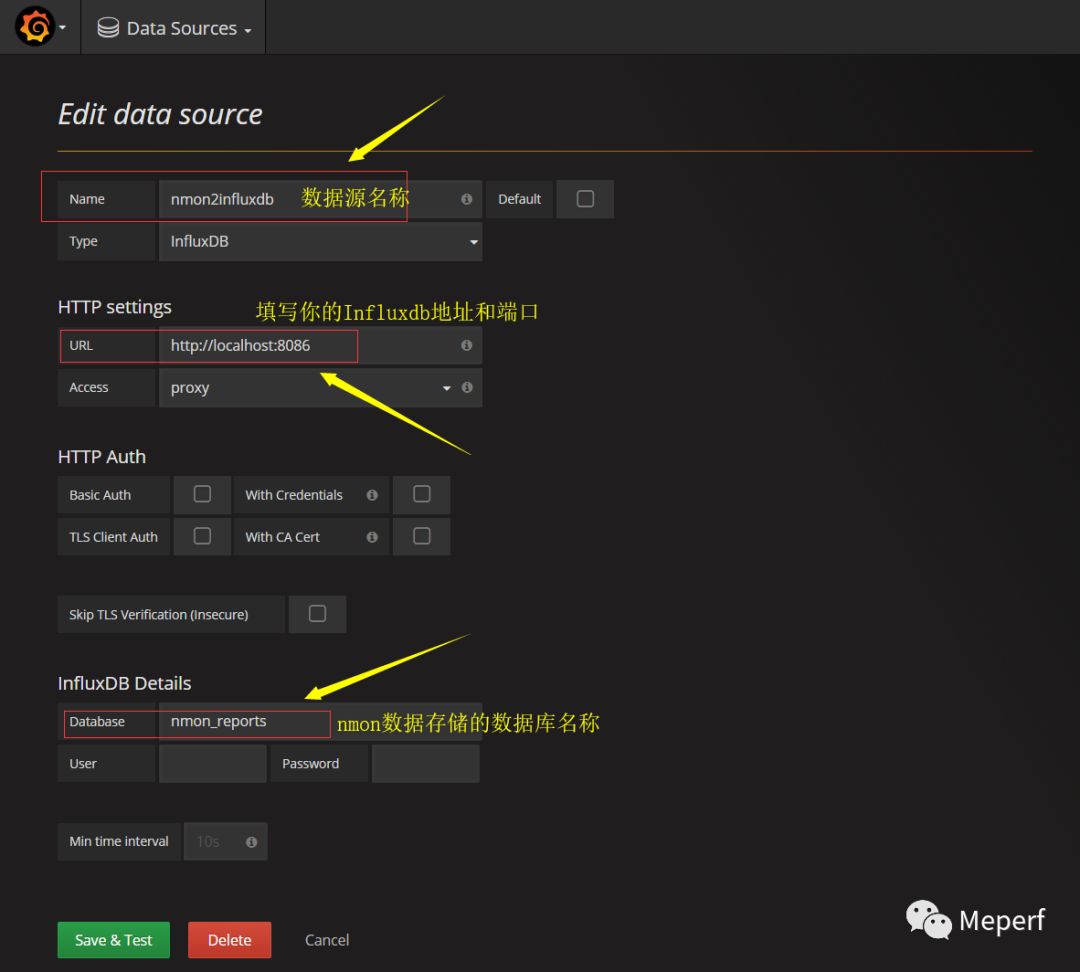Click the Password input field

pyautogui.click(x=426, y=763)
